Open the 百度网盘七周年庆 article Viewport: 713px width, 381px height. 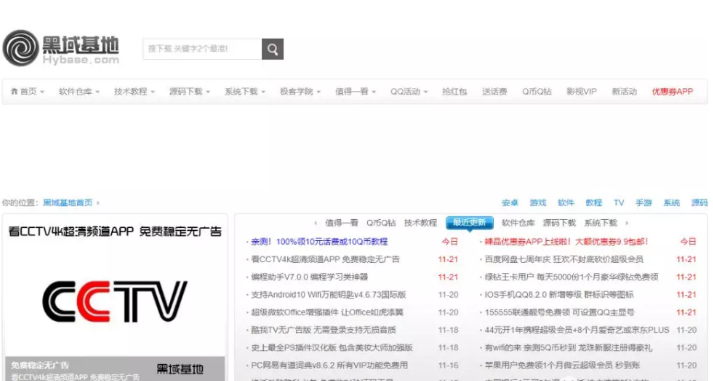(x=564, y=259)
